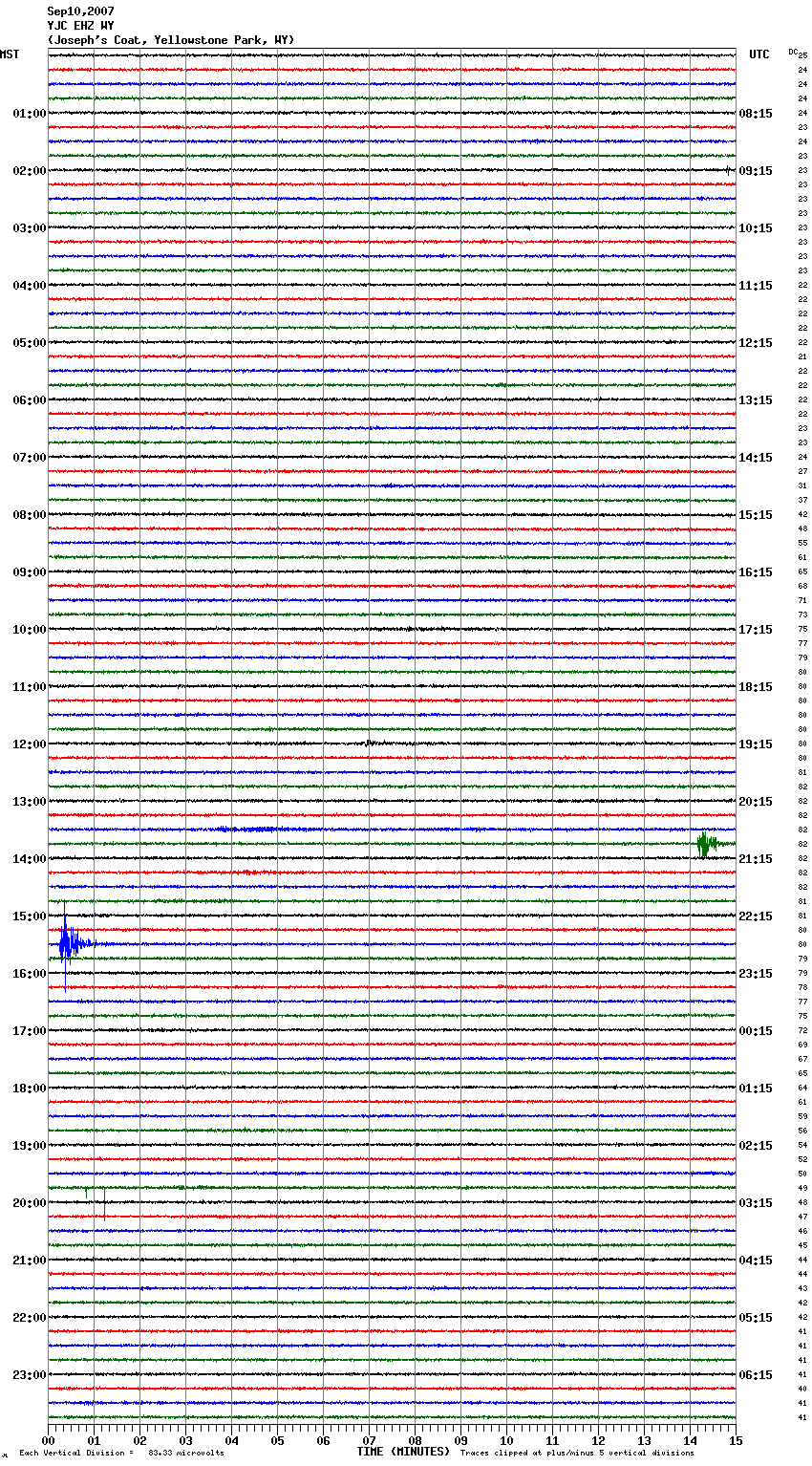The width and height of the screenshot is (812, 1466).
Task: Select the 02:00 MST time label
Action: coord(30,171)
